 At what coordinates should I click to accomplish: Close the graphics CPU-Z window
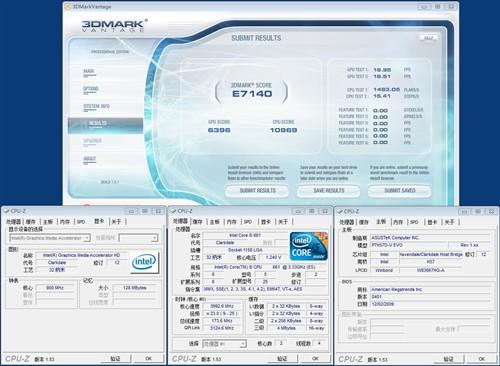tap(158, 211)
